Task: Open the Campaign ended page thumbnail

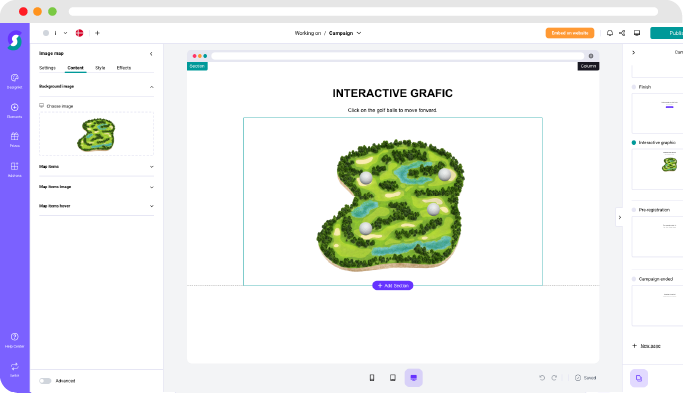Action: tap(657, 306)
